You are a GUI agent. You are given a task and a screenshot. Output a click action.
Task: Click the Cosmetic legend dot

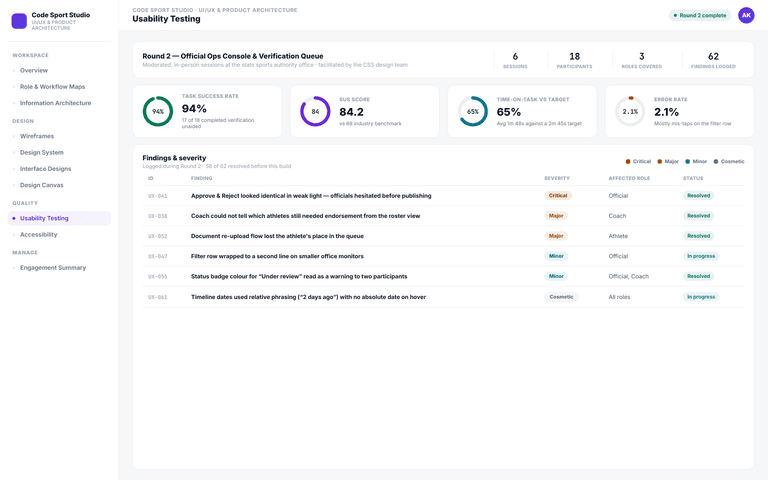716,162
